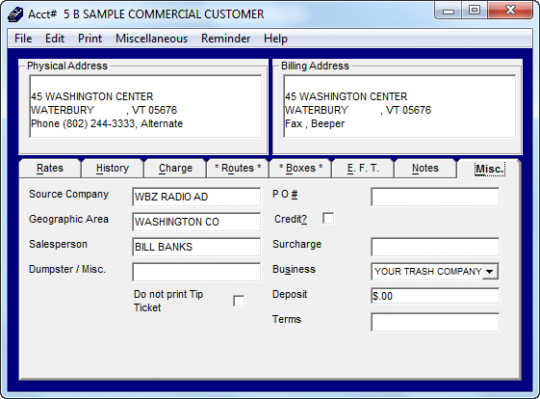Click the P O # input field
Viewport: 540px width, 399px height.
coord(435,197)
